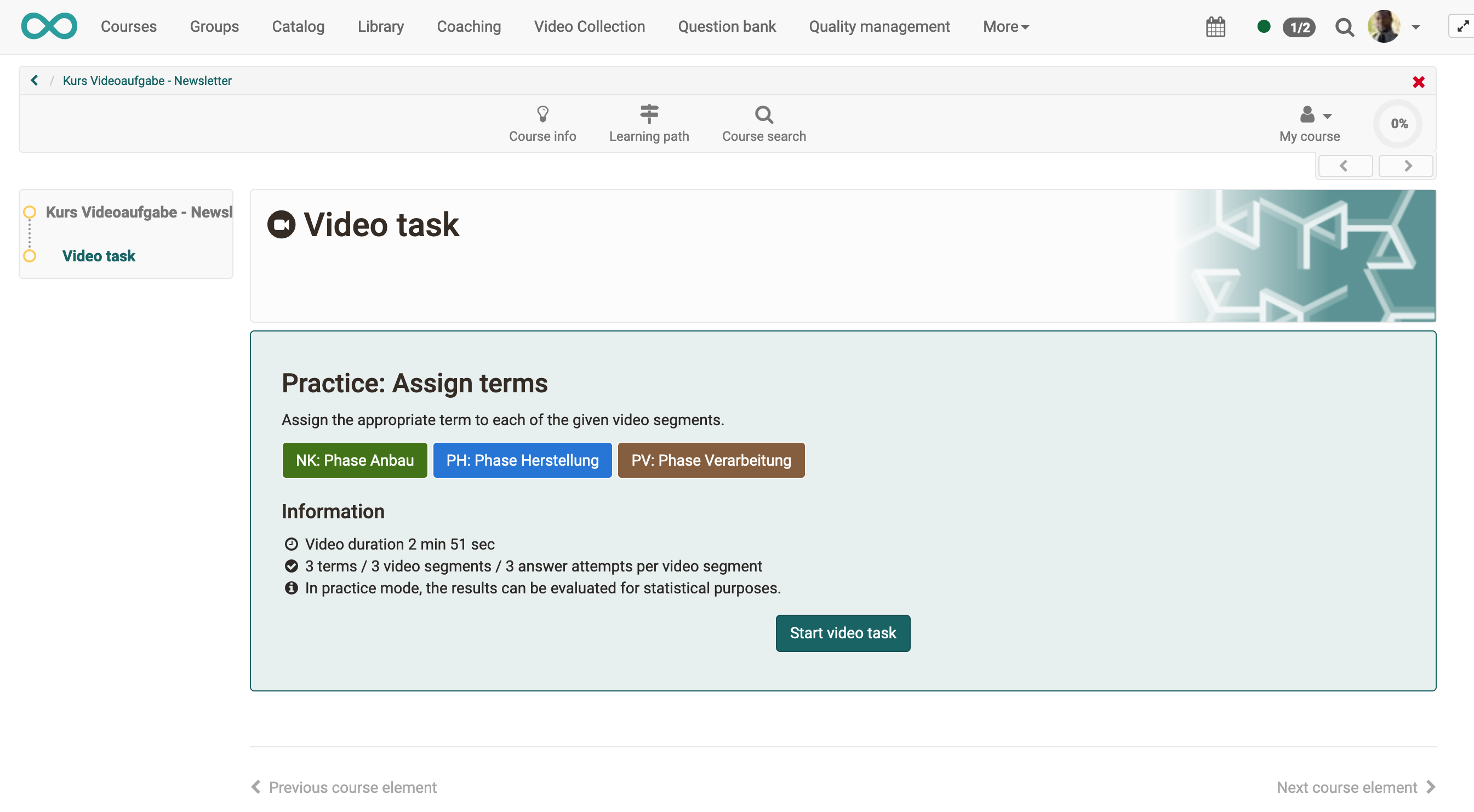1474x812 pixels.
Task: Click the 0% course progress circle
Action: coord(1398,123)
